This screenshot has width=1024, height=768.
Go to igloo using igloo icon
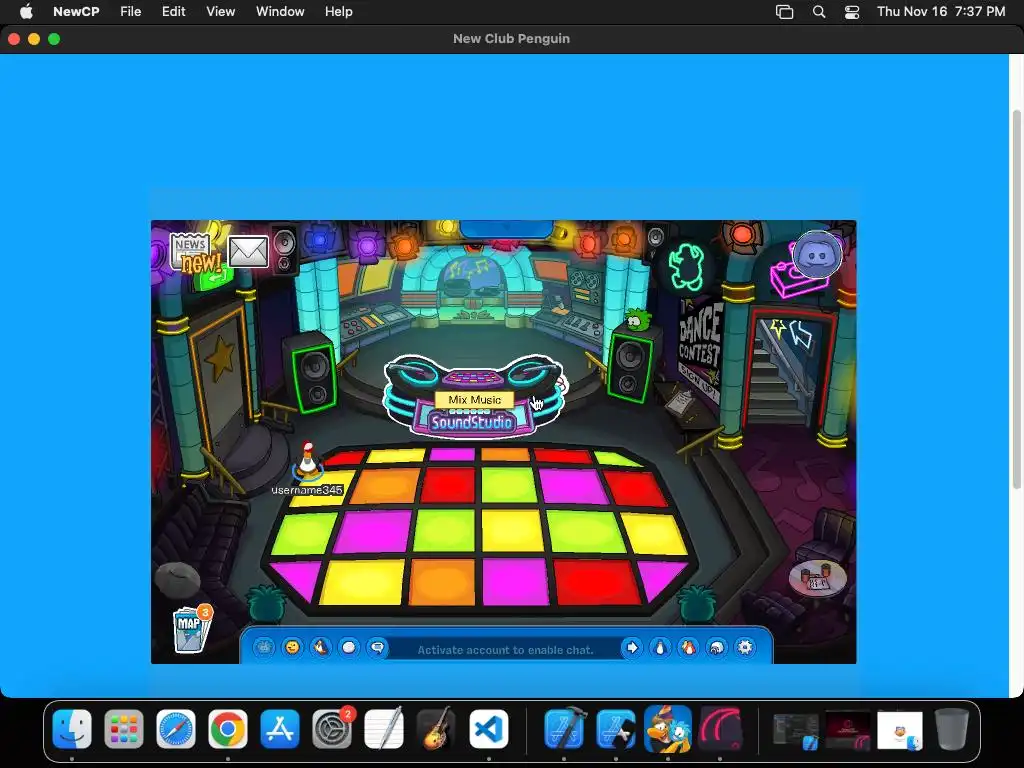click(717, 647)
